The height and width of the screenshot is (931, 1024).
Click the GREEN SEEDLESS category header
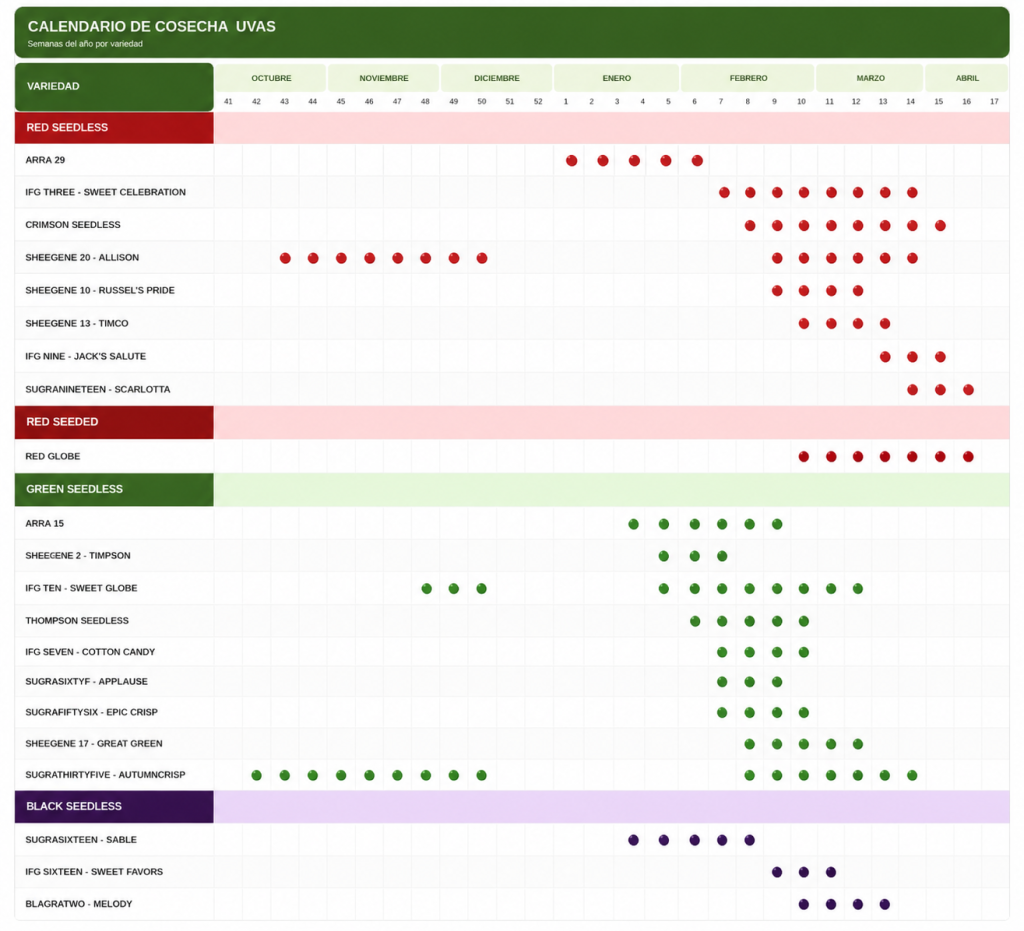pyautogui.click(x=114, y=489)
